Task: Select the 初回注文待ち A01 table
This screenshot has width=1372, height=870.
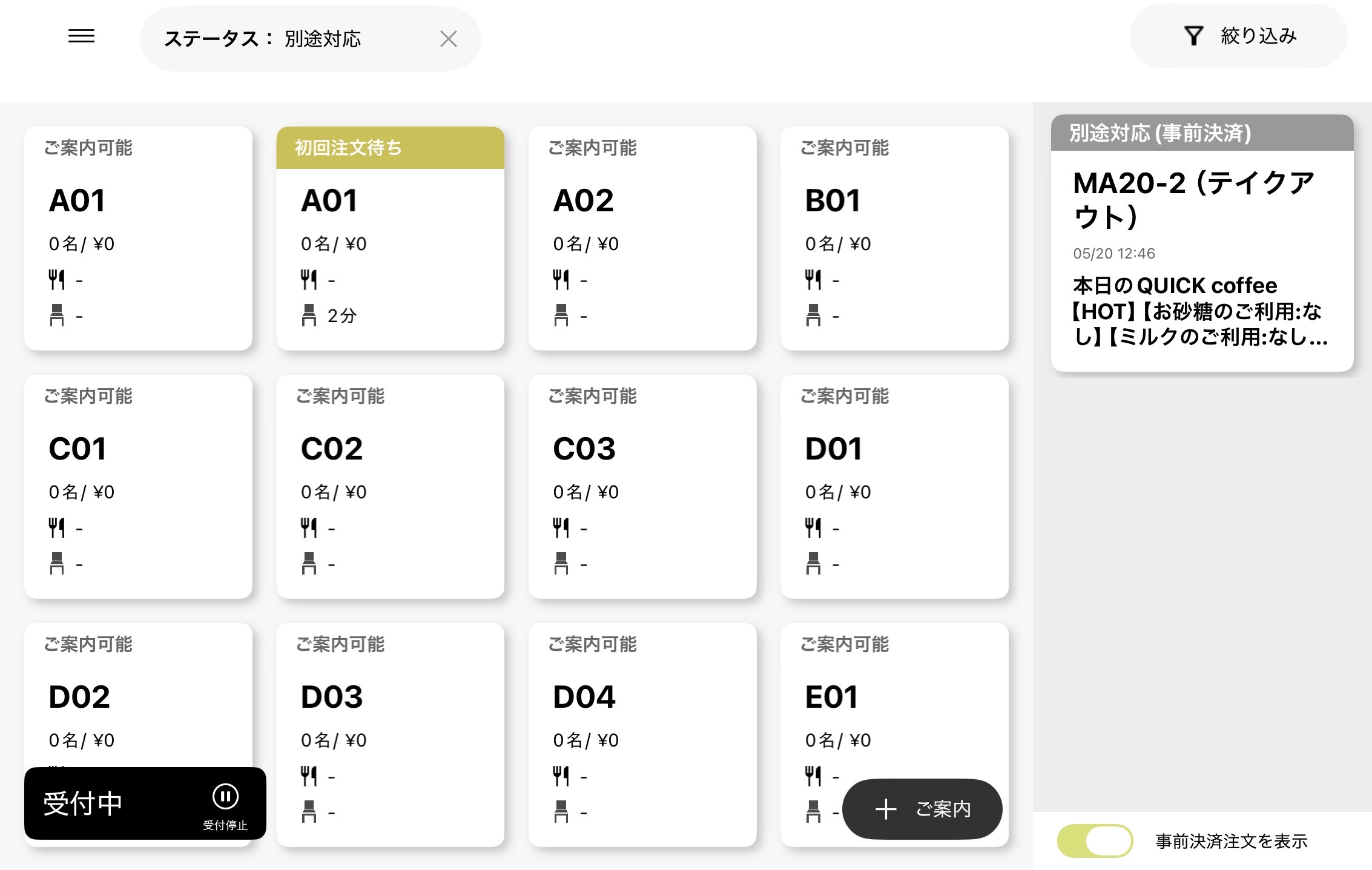Action: pyautogui.click(x=390, y=238)
